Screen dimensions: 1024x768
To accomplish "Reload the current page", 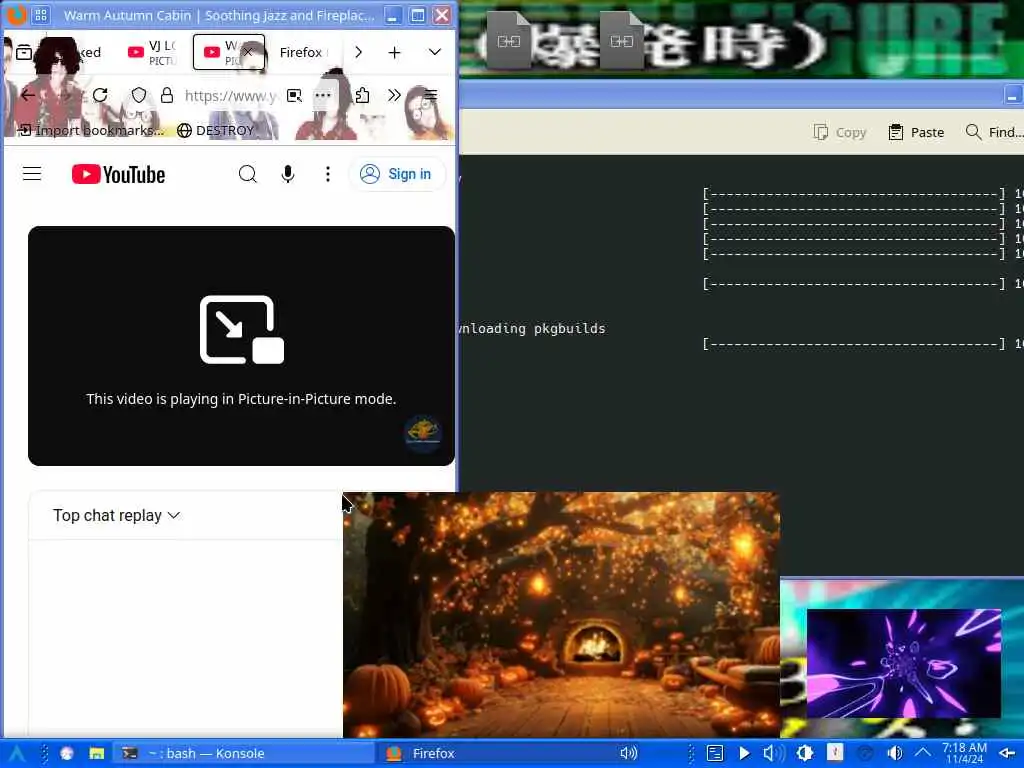I will pyautogui.click(x=100, y=95).
